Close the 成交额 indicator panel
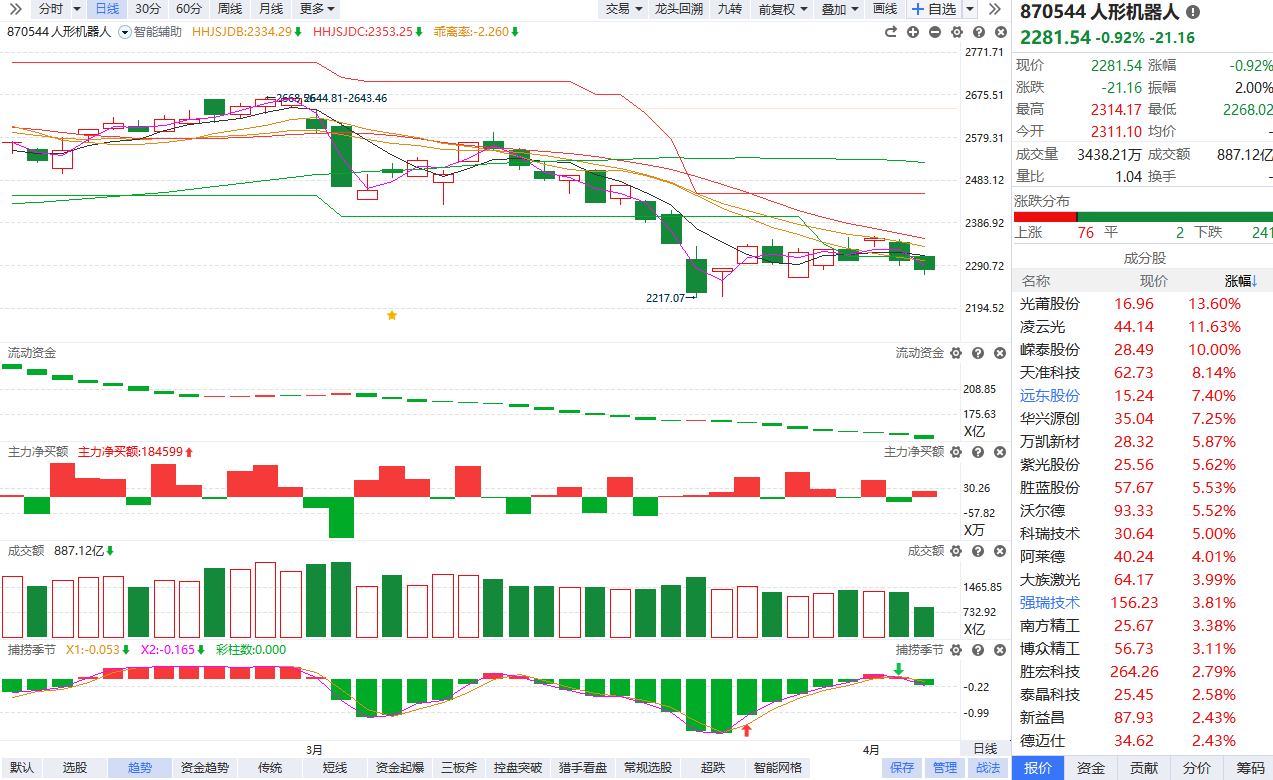Image resolution: width=1273 pixels, height=780 pixels. [999, 551]
